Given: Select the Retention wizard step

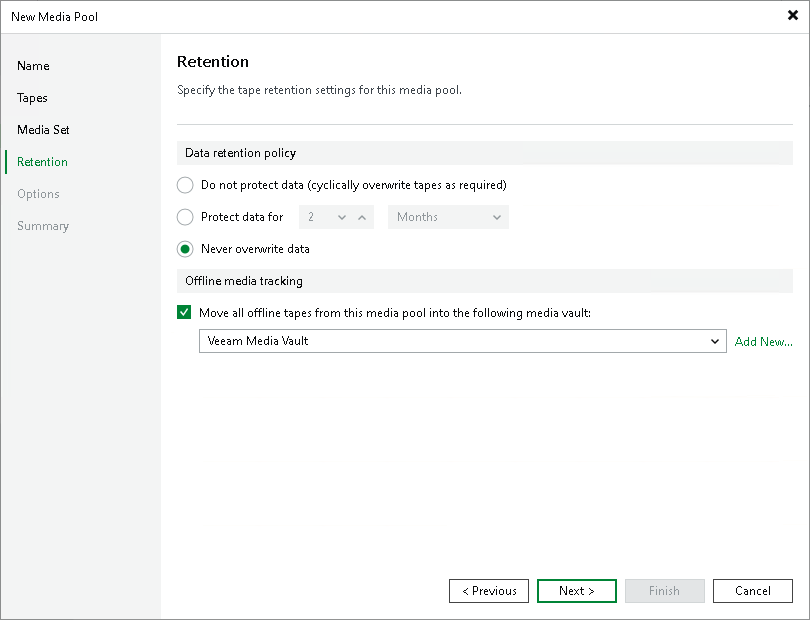Looking at the screenshot, I should pyautogui.click(x=42, y=162).
